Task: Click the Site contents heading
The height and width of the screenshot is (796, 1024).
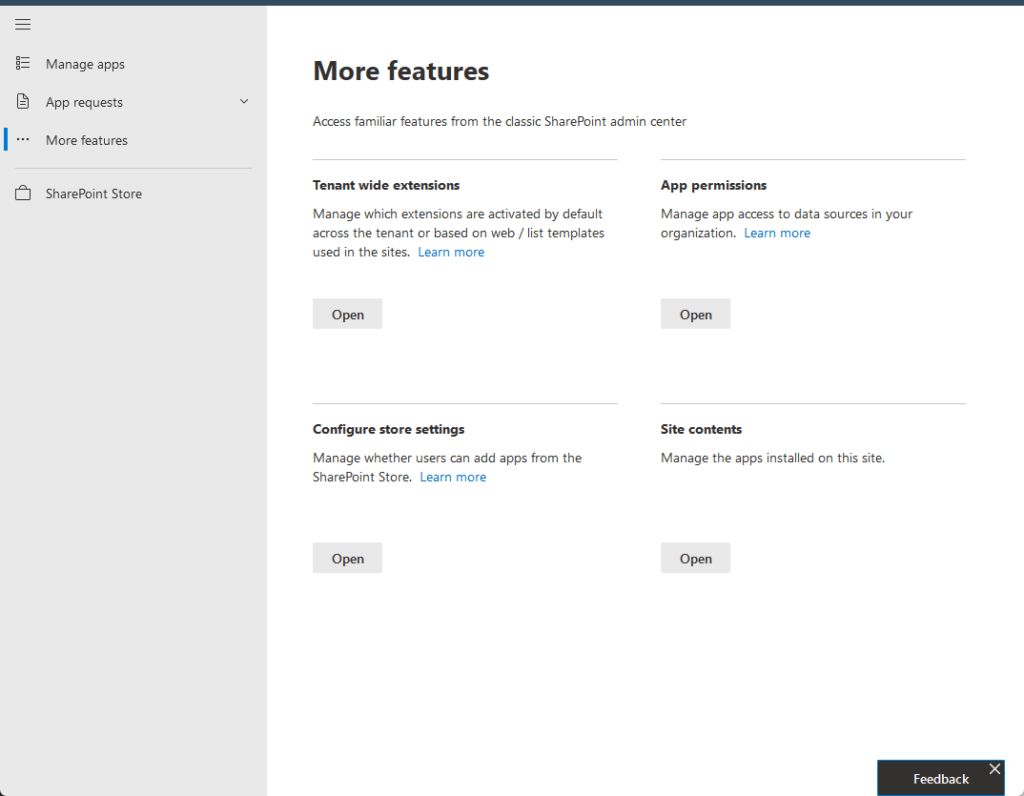Action: coord(701,430)
